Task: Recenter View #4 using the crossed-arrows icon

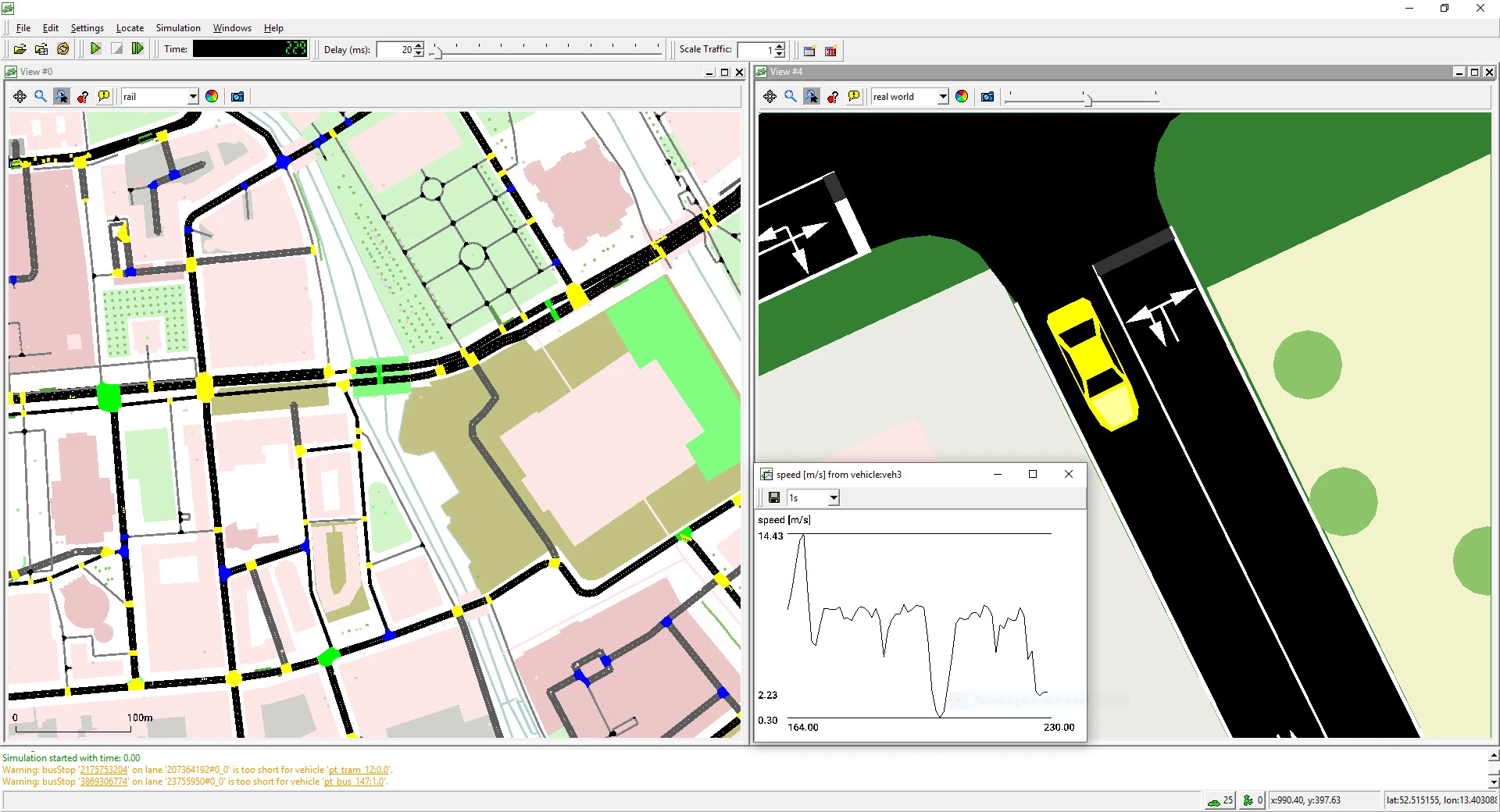Action: [x=770, y=96]
